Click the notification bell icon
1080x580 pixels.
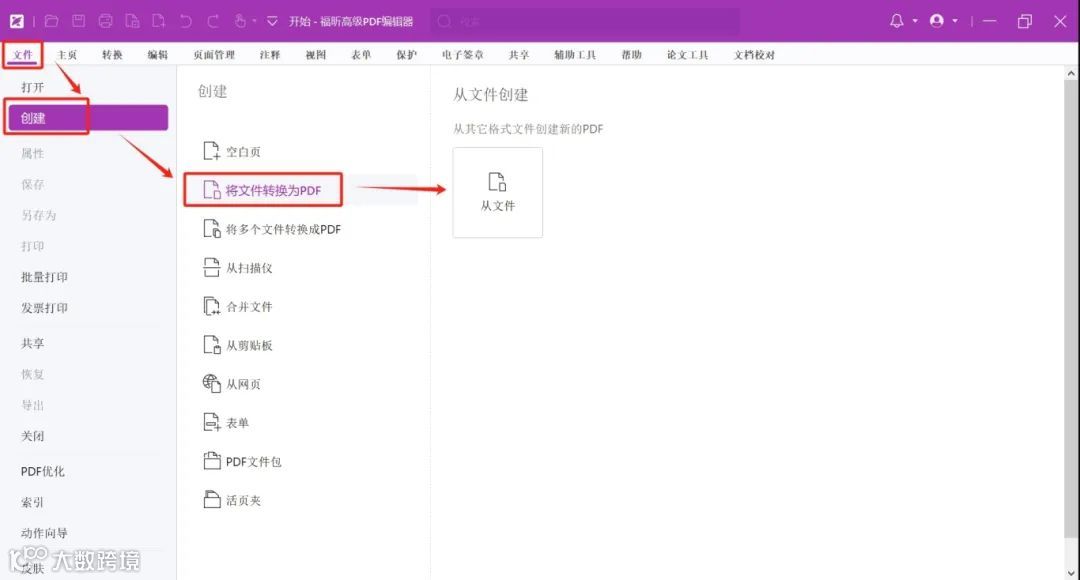(x=897, y=21)
